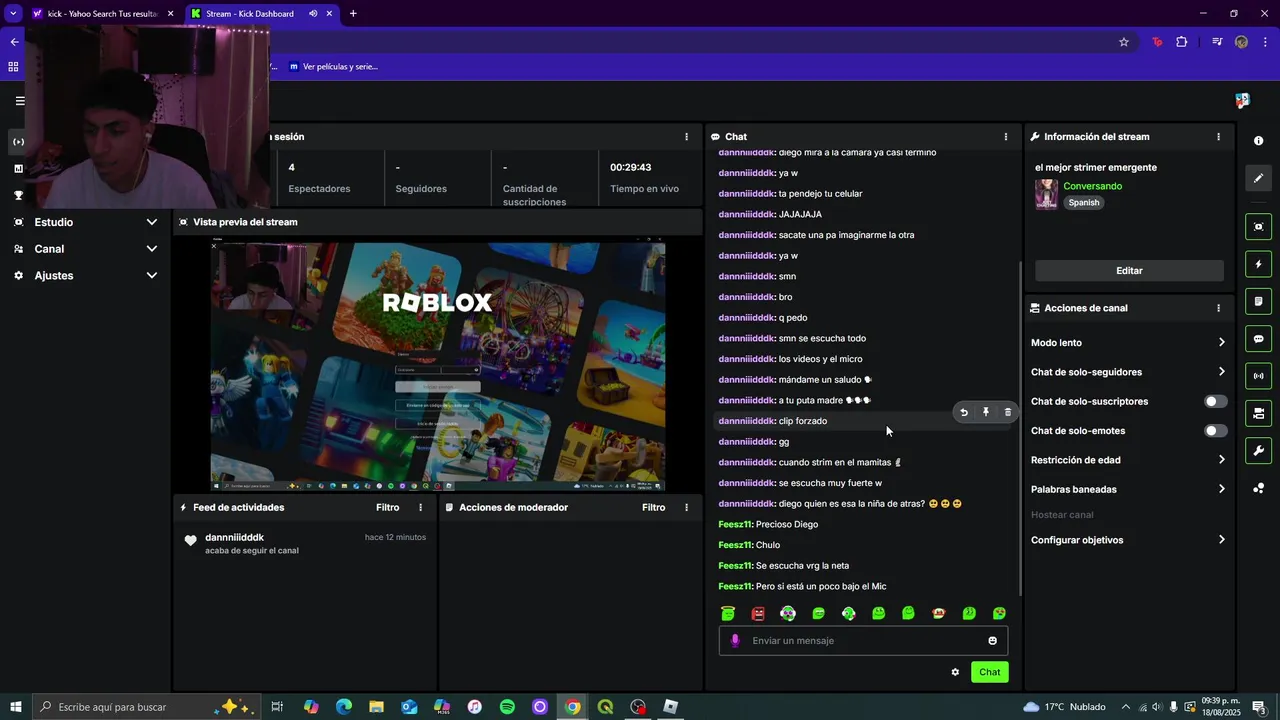Open Chrome extensions puzzle icon
This screenshot has width=1280, height=720.
(x=1182, y=42)
